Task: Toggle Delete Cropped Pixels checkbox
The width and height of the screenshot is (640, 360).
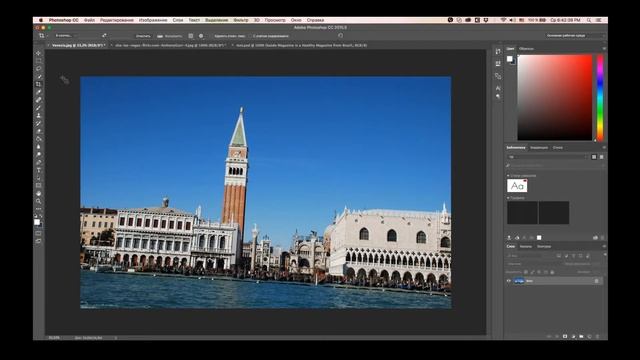Action: tap(212, 36)
